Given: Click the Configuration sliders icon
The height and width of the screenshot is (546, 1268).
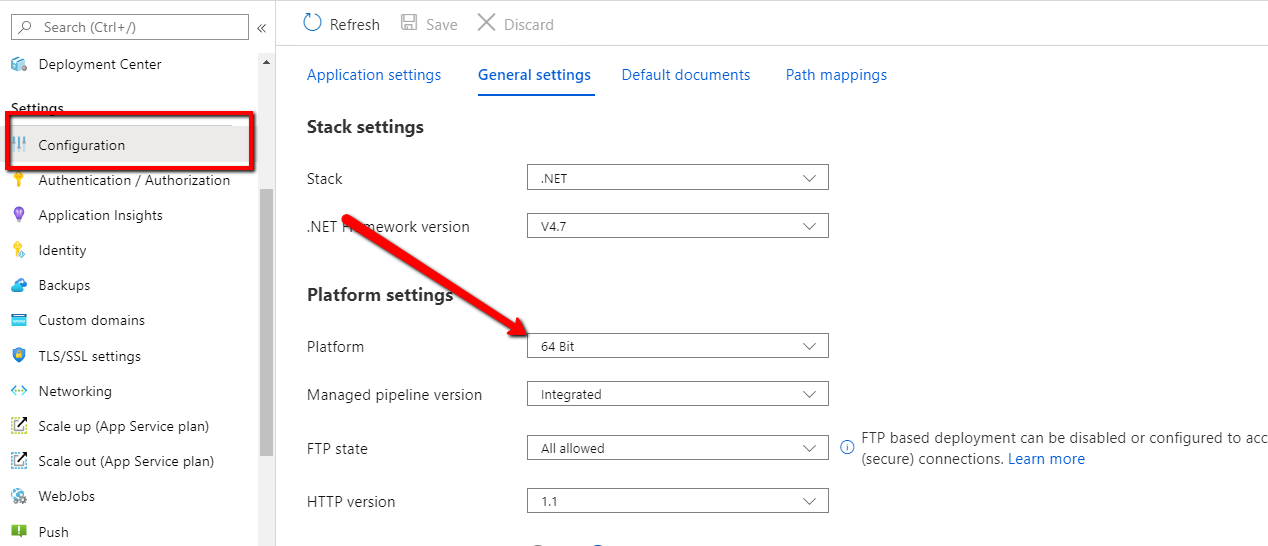Looking at the screenshot, I should [19, 145].
